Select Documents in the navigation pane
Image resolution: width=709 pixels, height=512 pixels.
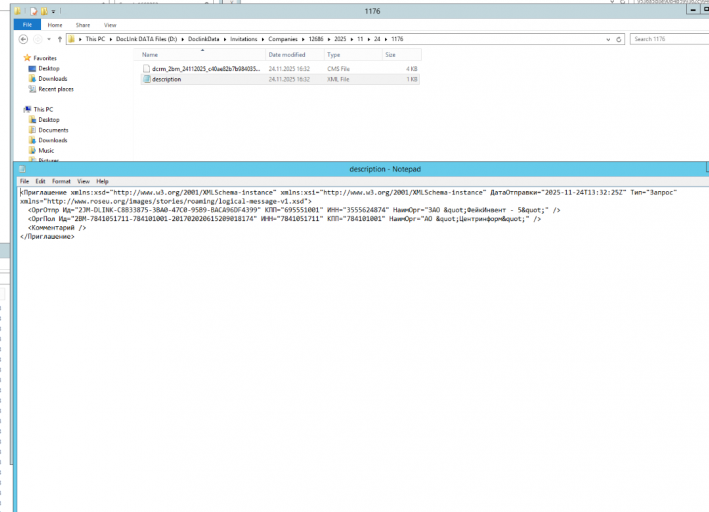pos(53,130)
